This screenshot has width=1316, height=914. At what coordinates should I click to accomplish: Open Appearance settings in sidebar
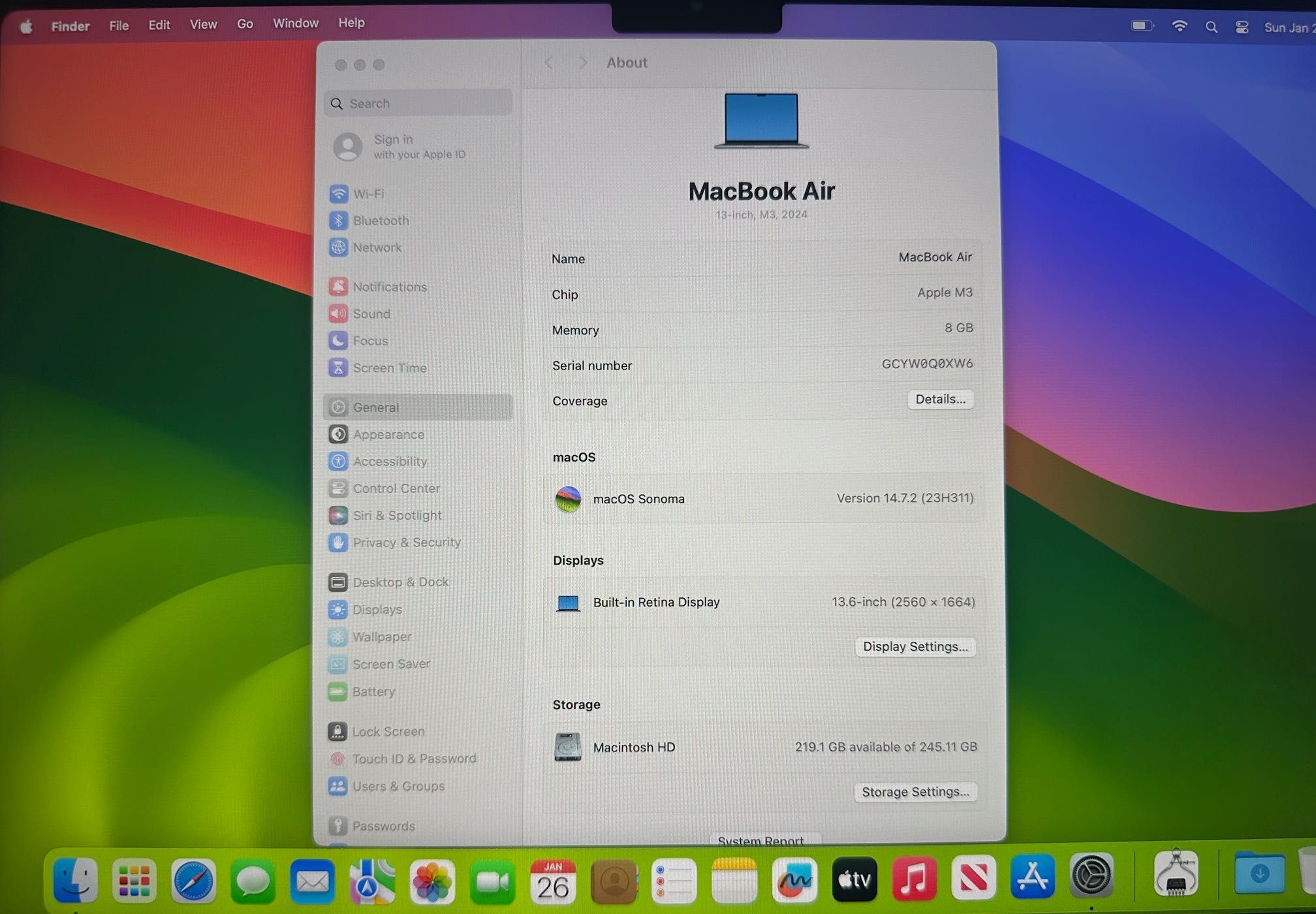(x=377, y=435)
